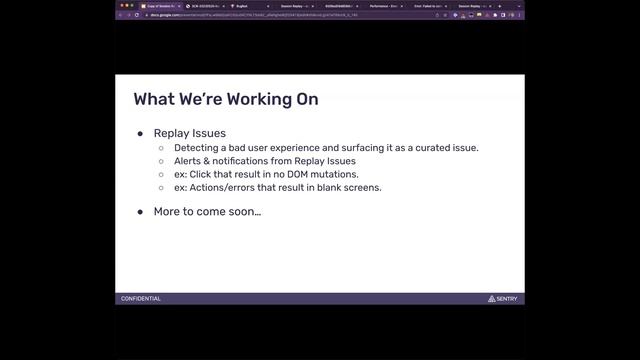Screen dimensions: 640x360
Task: Reload the page with the refresh icon
Action: pos(137,15)
